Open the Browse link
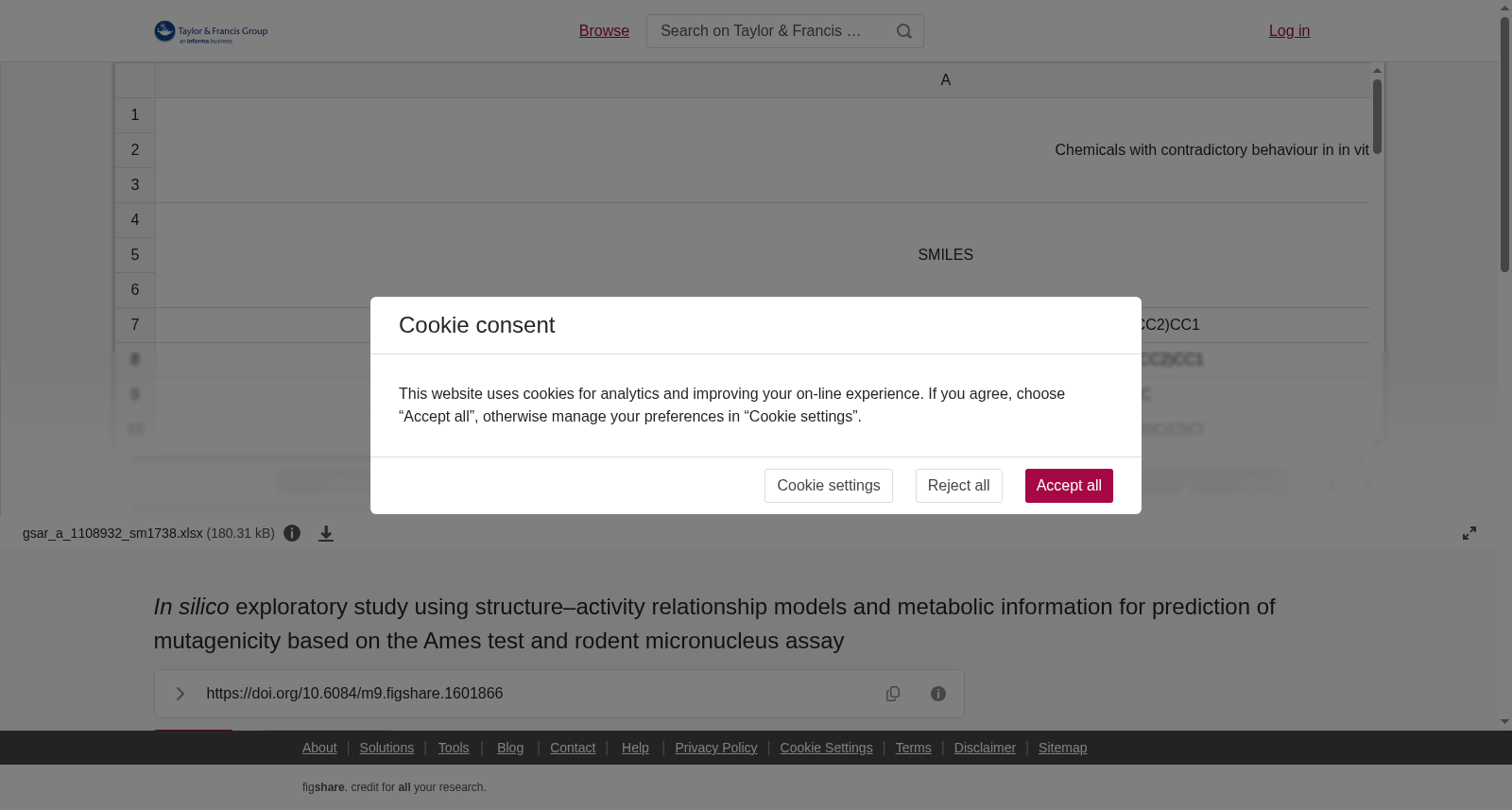1512x810 pixels. point(604,31)
